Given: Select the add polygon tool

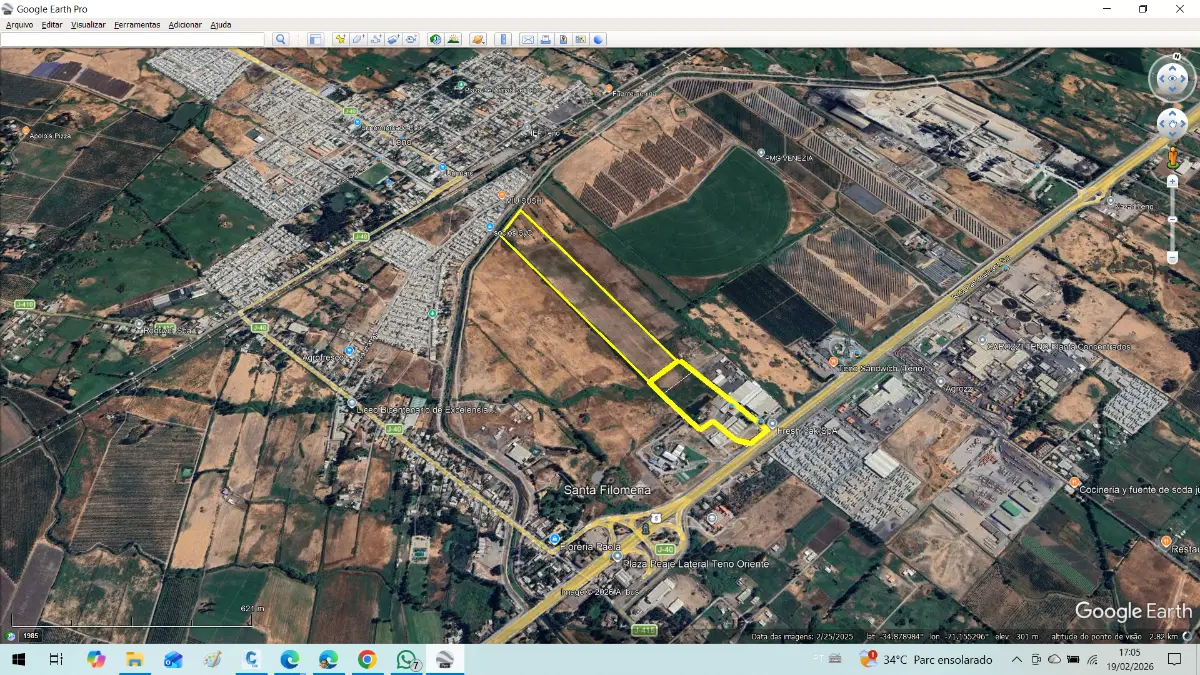Looking at the screenshot, I should tap(359, 39).
